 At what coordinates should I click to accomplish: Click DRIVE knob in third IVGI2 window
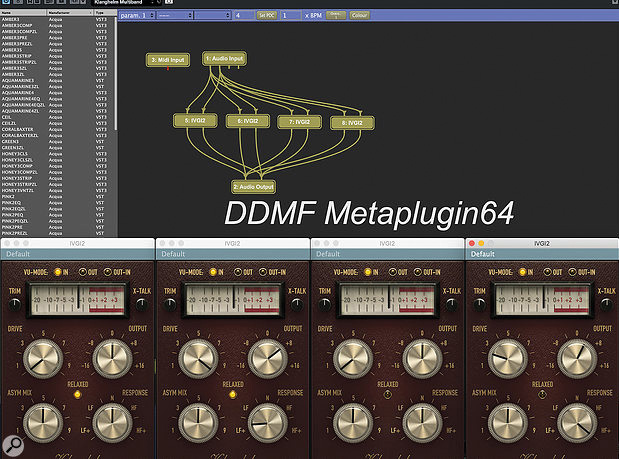[x=353, y=358]
